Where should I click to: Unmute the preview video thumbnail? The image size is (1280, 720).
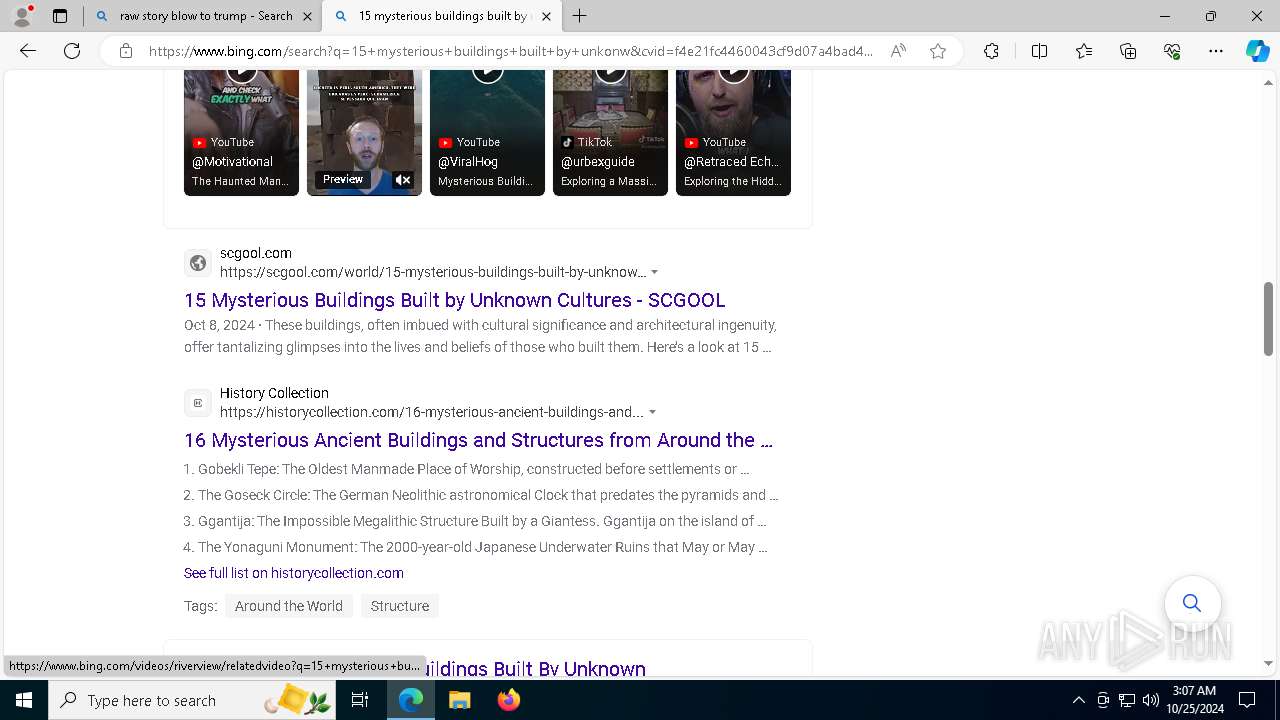pyautogui.click(x=403, y=180)
